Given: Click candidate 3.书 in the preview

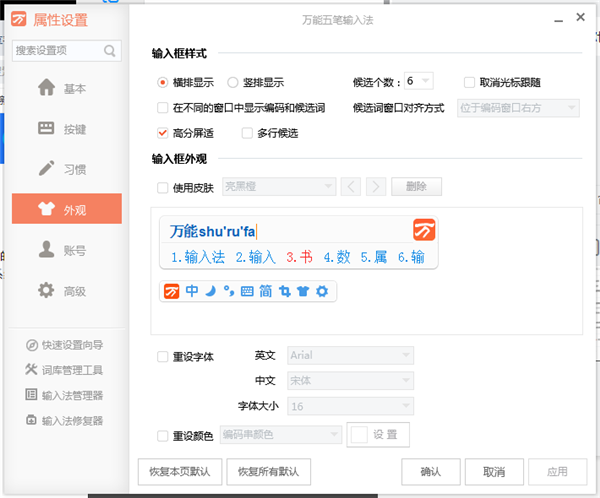Looking at the screenshot, I should click(x=300, y=257).
